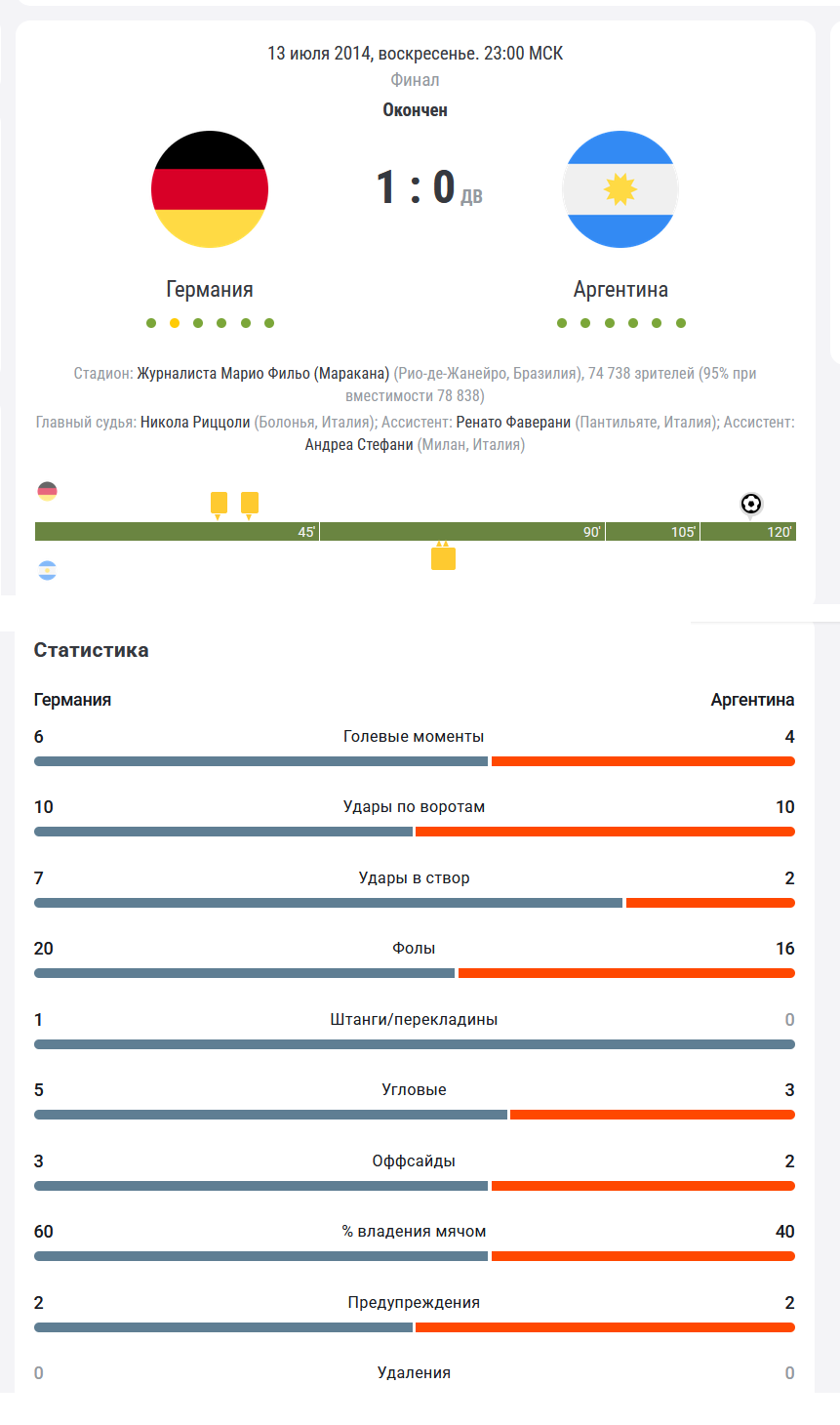Click small Argentina flag beside timeline
This screenshot has width=840, height=1425.
tap(47, 571)
